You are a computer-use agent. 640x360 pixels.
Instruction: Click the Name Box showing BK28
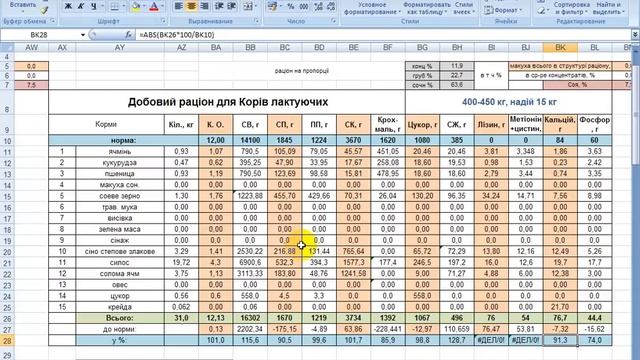point(39,35)
